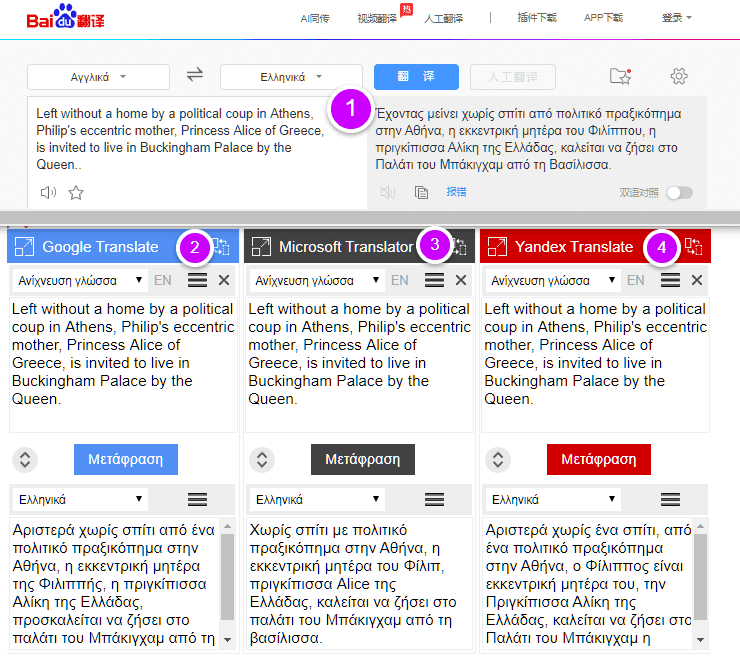Click the blue Google Μετάφραση button
The height and width of the screenshot is (658, 740).
pos(126,459)
